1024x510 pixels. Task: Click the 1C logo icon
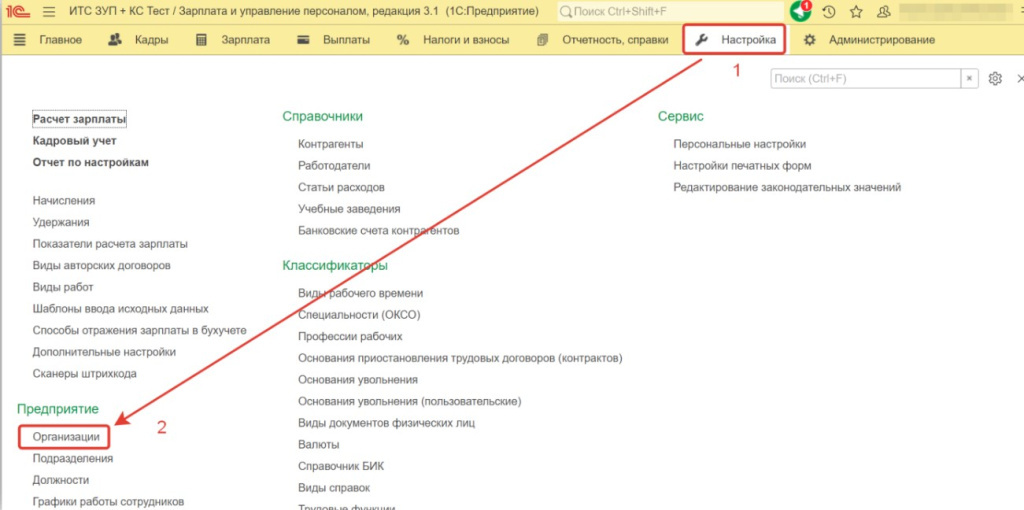pyautogui.click(x=18, y=12)
